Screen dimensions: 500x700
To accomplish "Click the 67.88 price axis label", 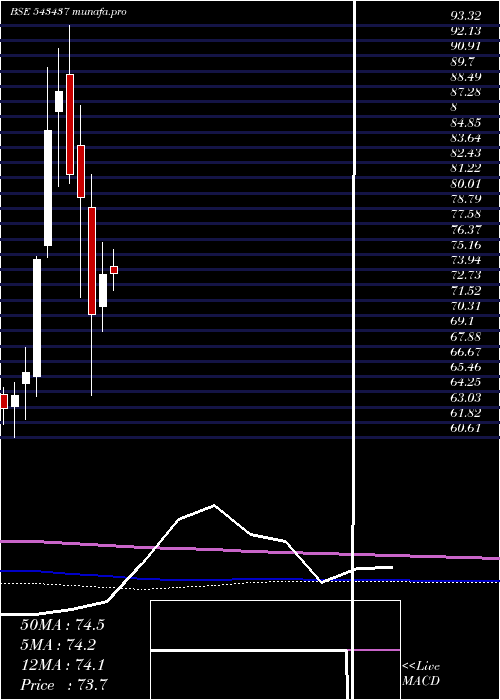I will pos(466,336).
